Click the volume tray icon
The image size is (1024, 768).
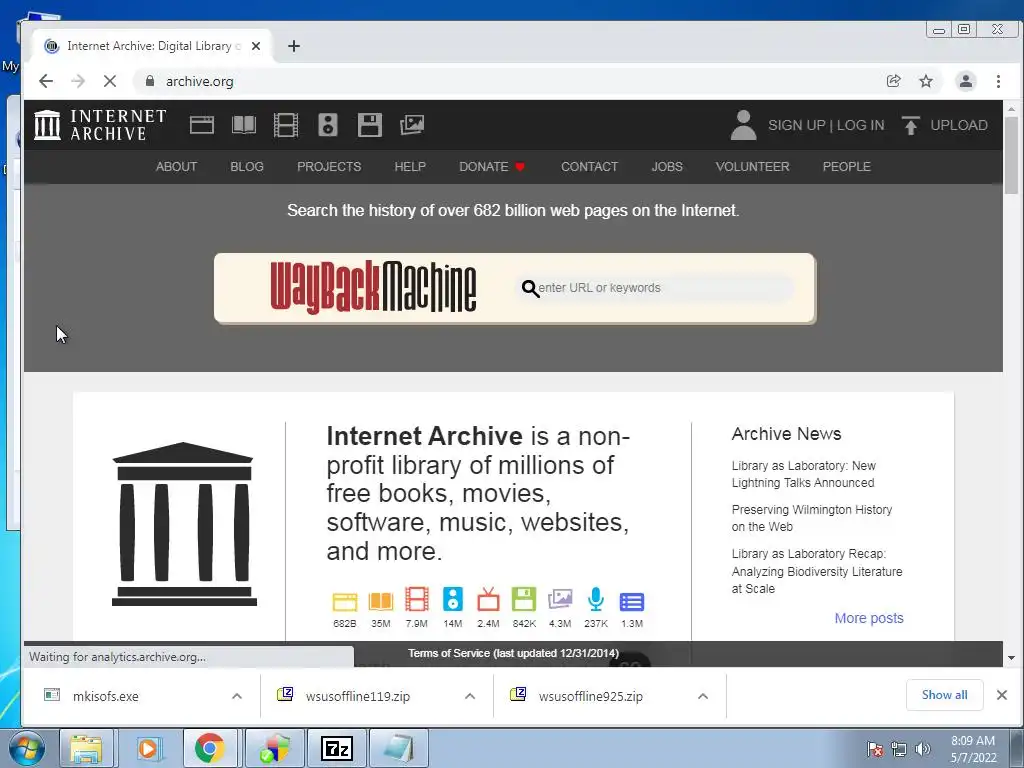(923, 749)
